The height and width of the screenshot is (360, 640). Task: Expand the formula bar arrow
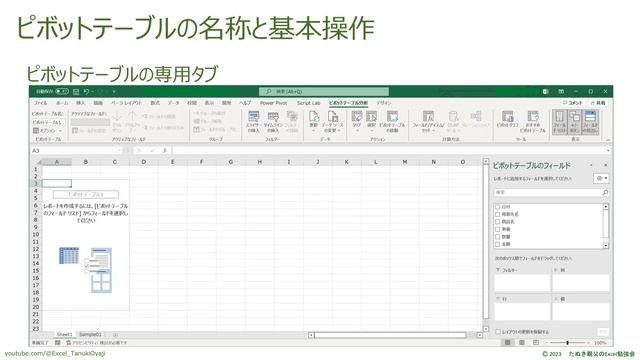coord(608,151)
